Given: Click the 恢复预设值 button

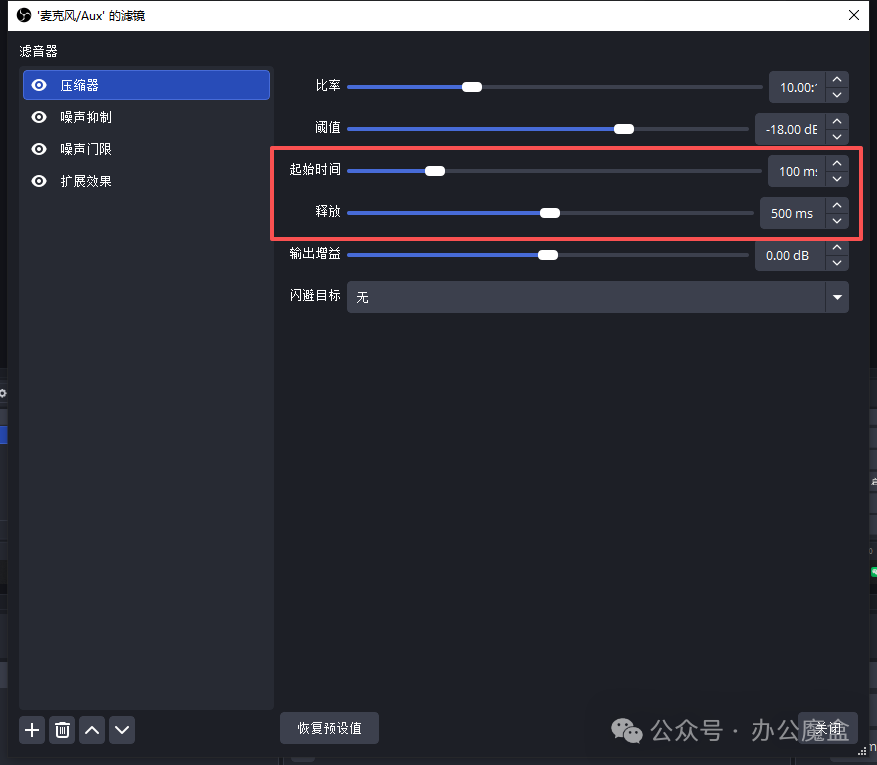Looking at the screenshot, I should (x=329, y=729).
